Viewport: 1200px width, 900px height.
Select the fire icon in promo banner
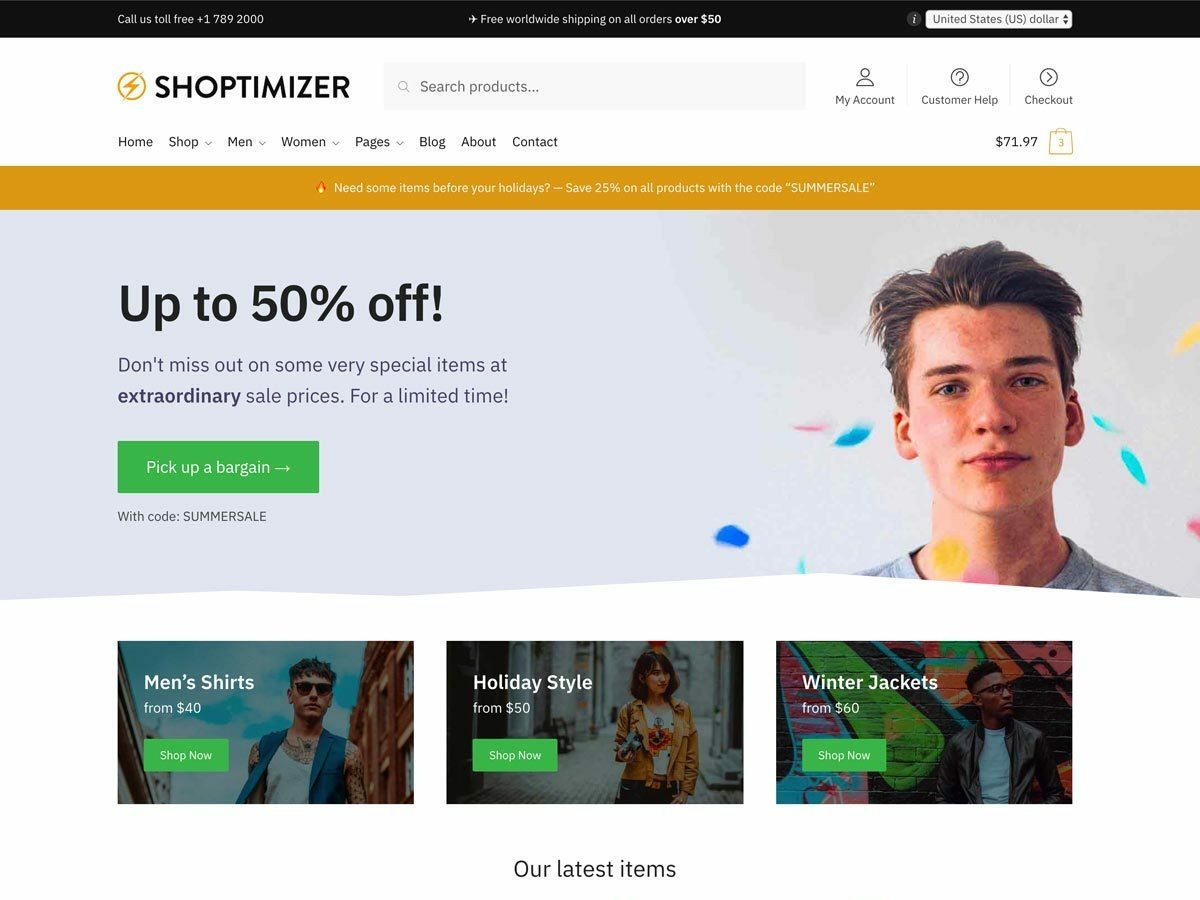321,187
